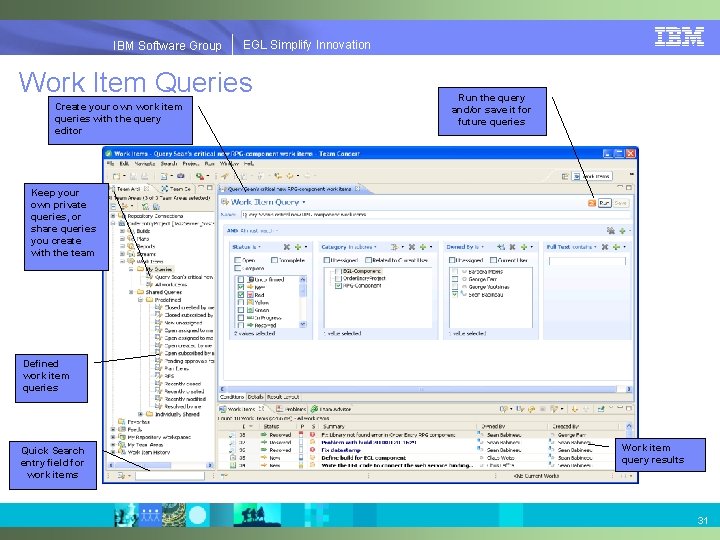Image resolution: width=720 pixels, height=540 pixels.
Task: Open the Work Item Query header dropdown
Action: click(x=304, y=202)
